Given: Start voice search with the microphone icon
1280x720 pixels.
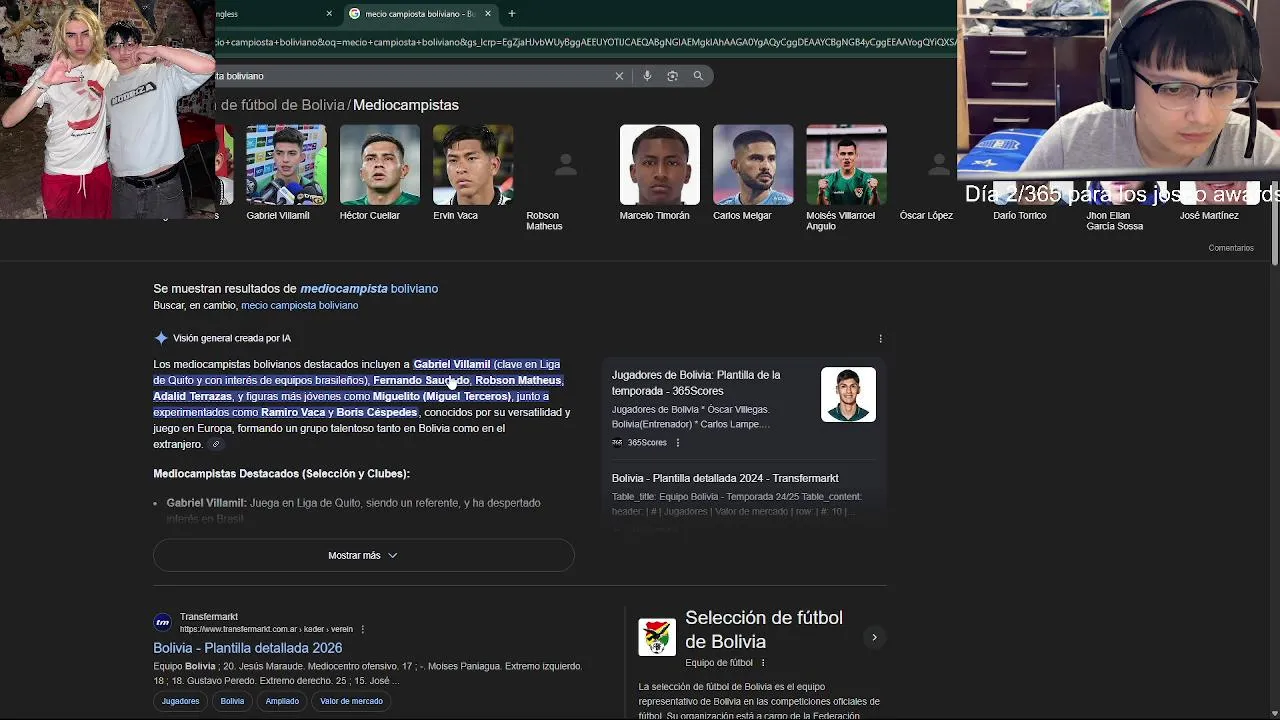Looking at the screenshot, I should 647,76.
